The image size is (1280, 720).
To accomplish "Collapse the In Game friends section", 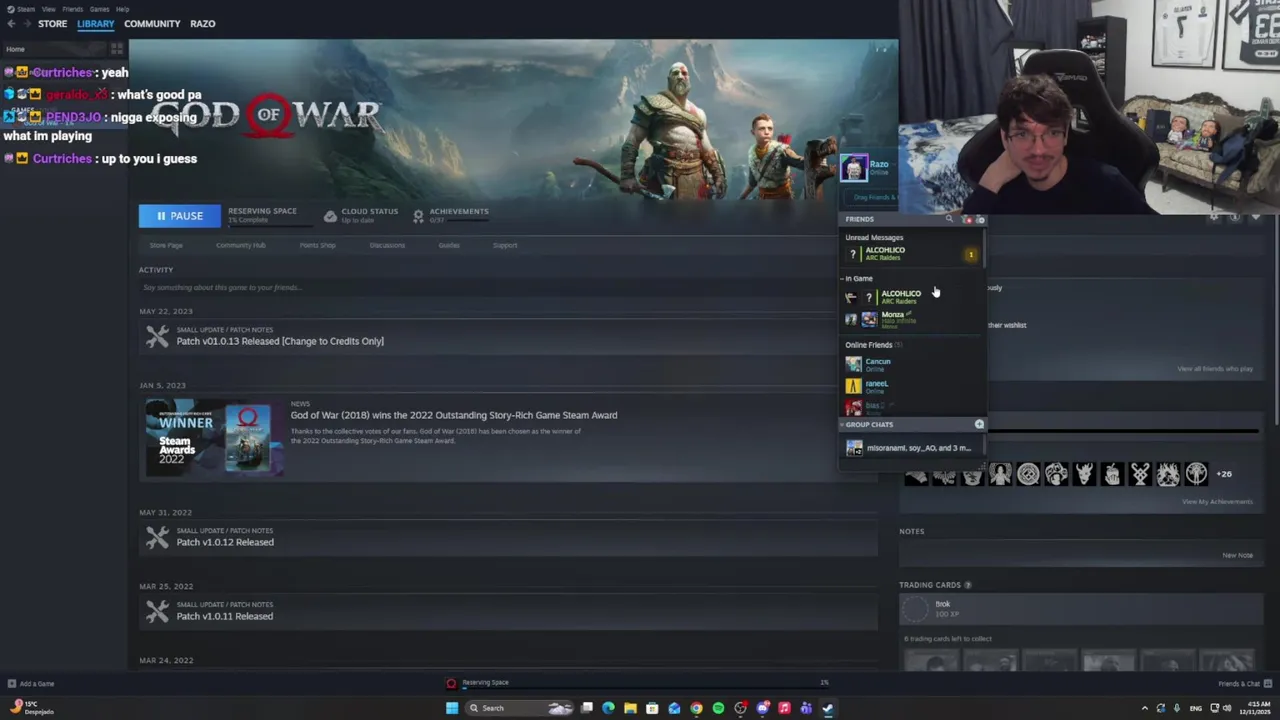I will 858,279.
